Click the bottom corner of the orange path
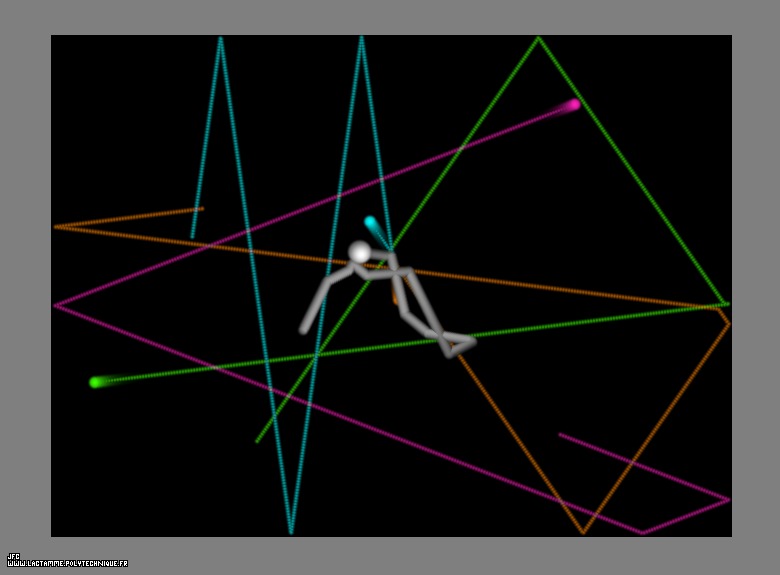 (x=583, y=533)
